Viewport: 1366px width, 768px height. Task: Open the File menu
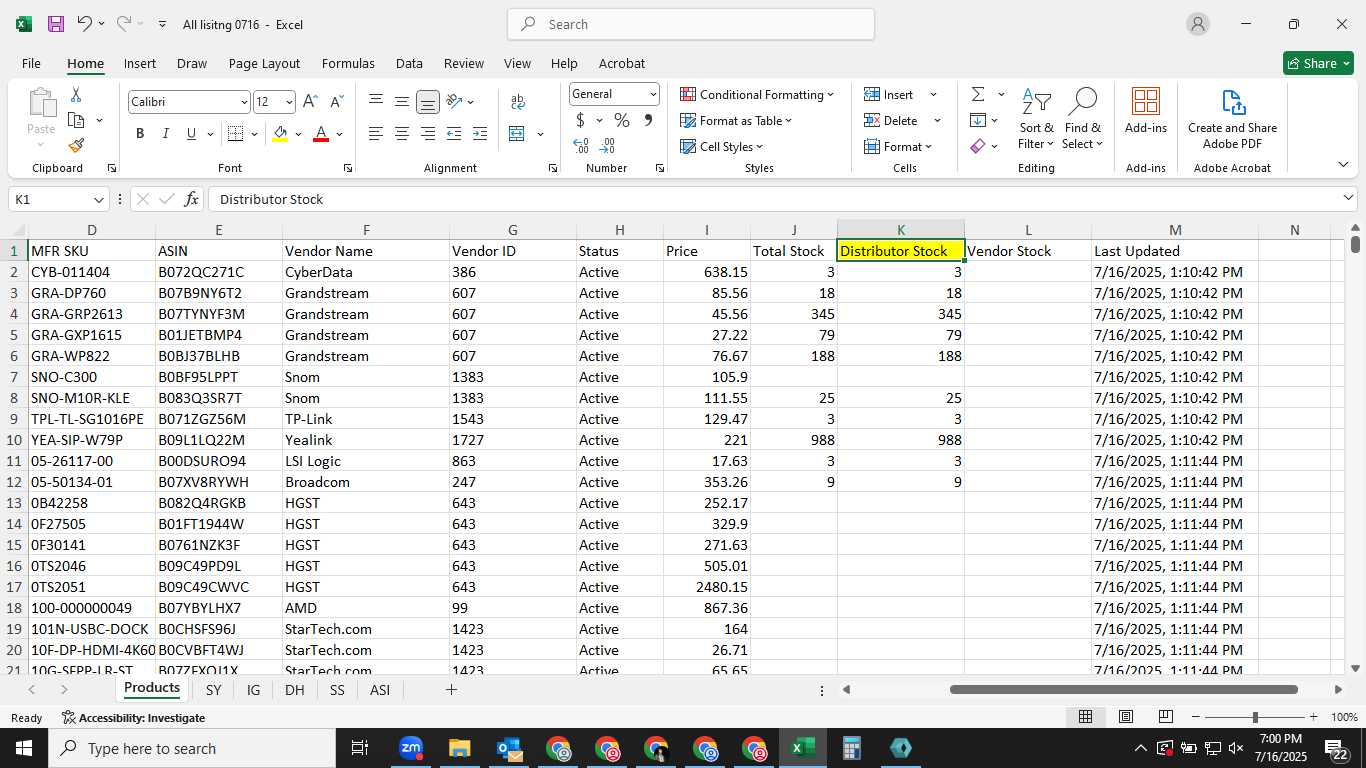coord(31,63)
